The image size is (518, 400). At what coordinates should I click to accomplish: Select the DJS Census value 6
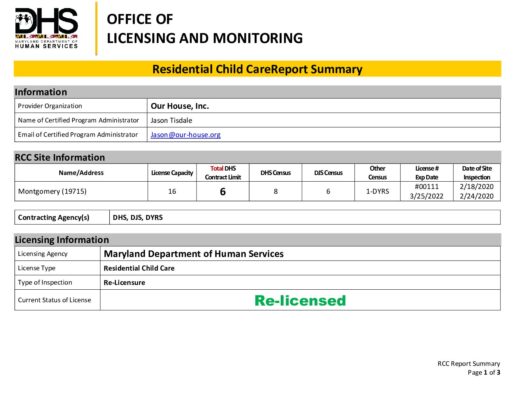(x=328, y=191)
